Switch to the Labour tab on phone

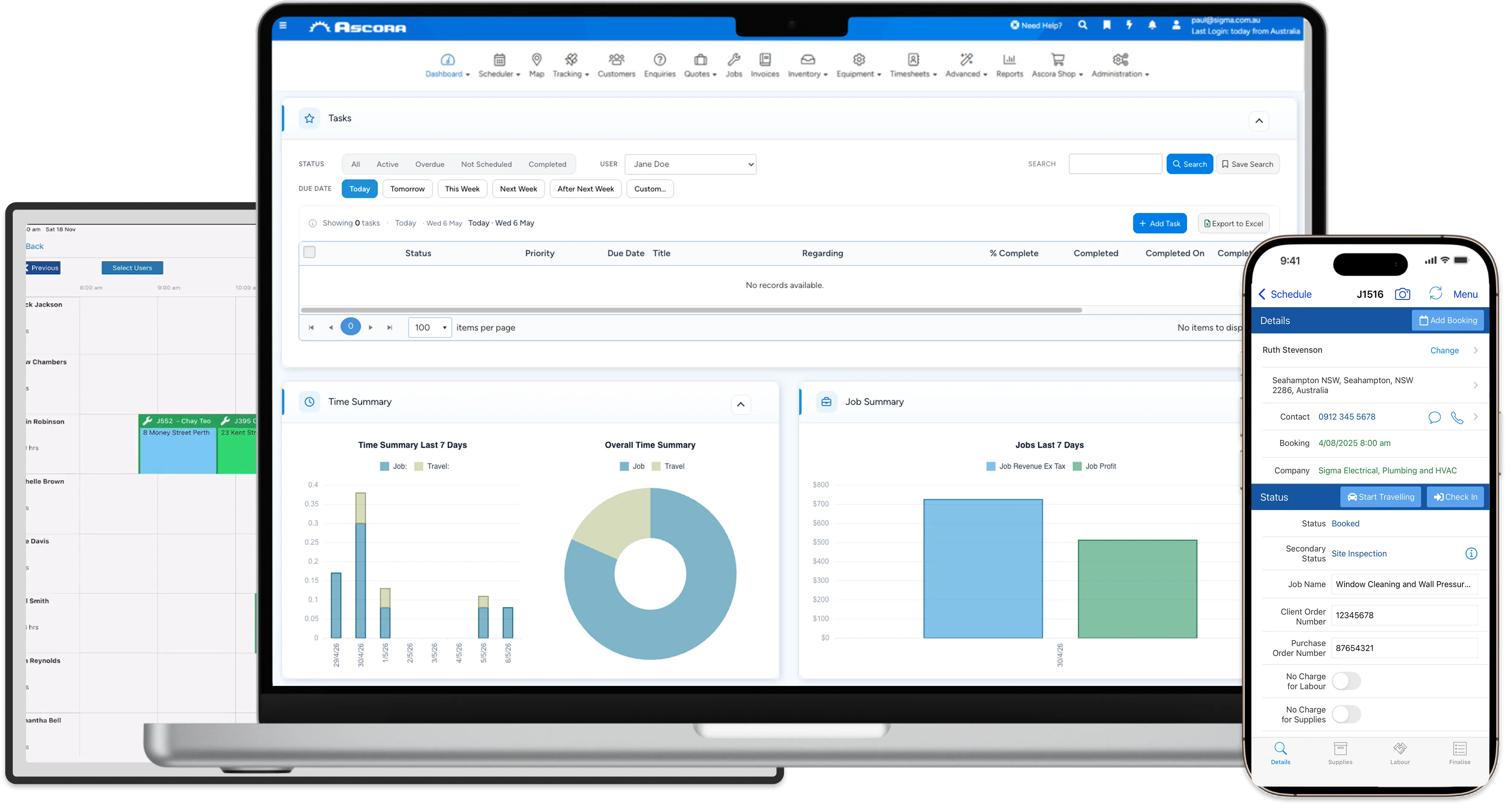coord(1400,753)
